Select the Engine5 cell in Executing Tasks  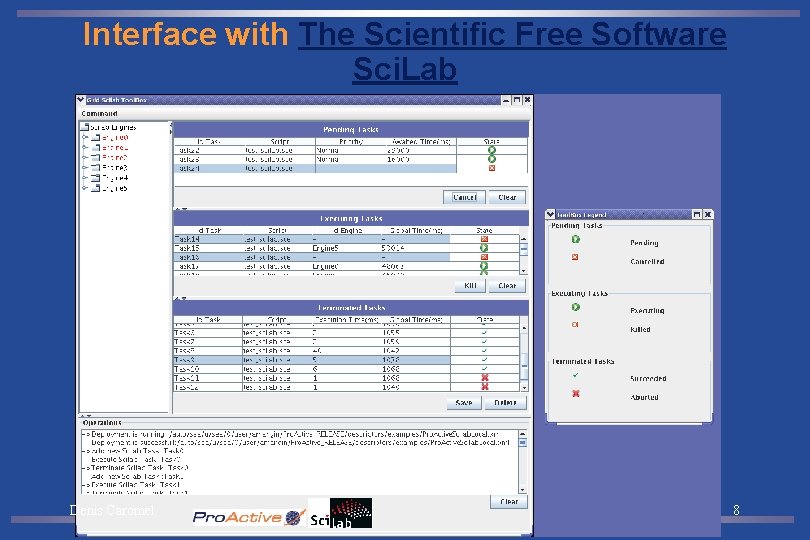[346, 248]
